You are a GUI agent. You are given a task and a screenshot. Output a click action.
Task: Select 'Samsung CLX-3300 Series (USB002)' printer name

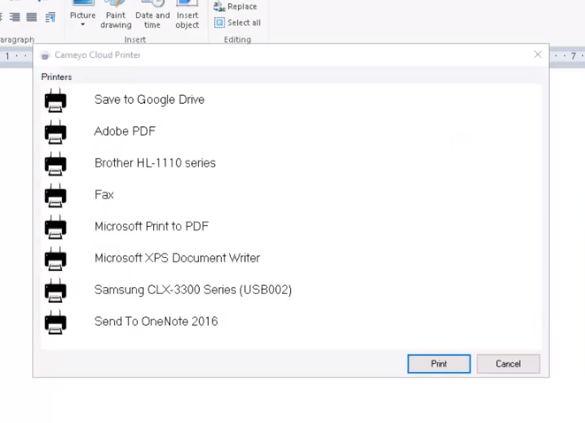pyautogui.click(x=193, y=290)
